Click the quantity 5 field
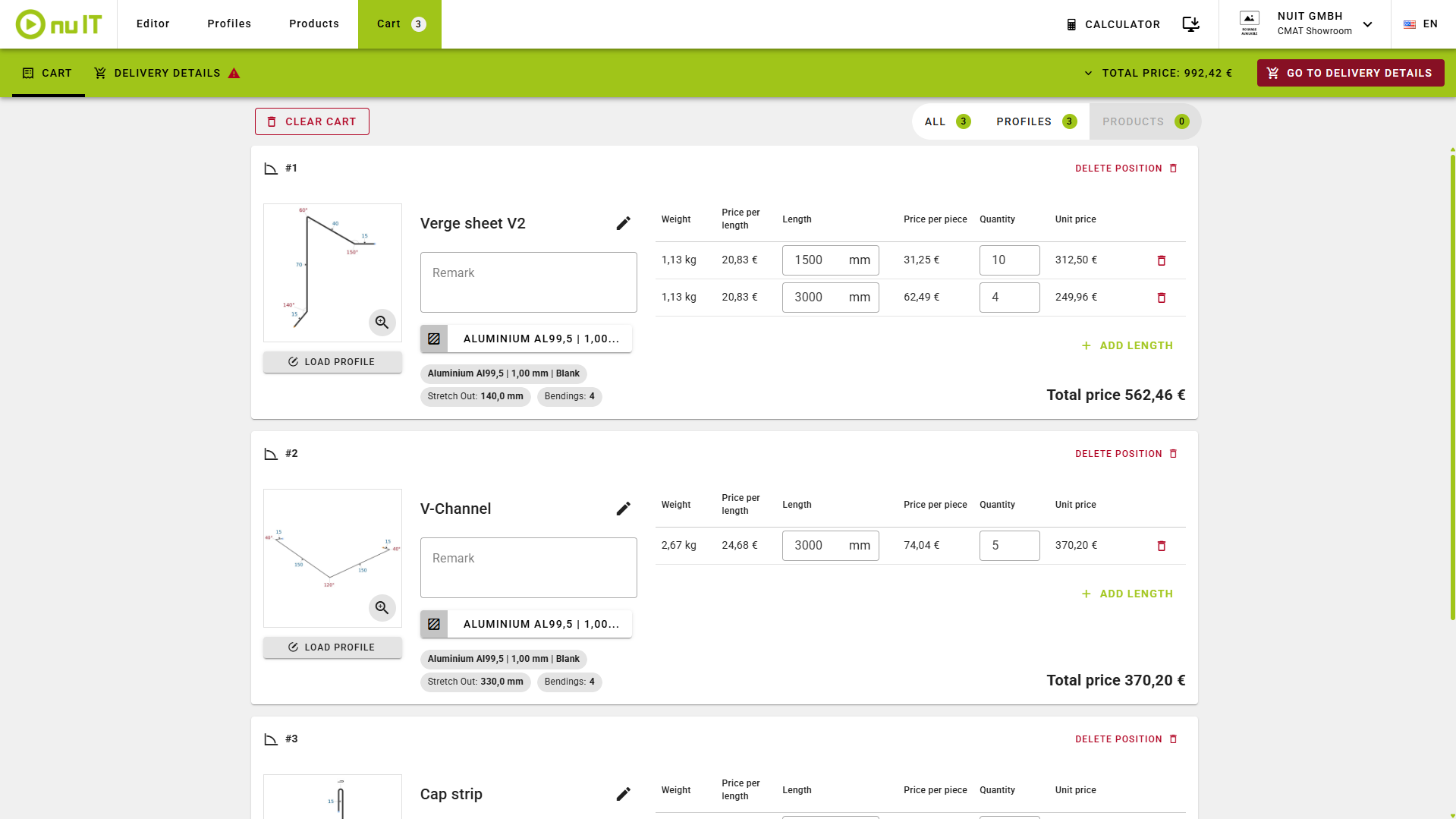 [1009, 546]
